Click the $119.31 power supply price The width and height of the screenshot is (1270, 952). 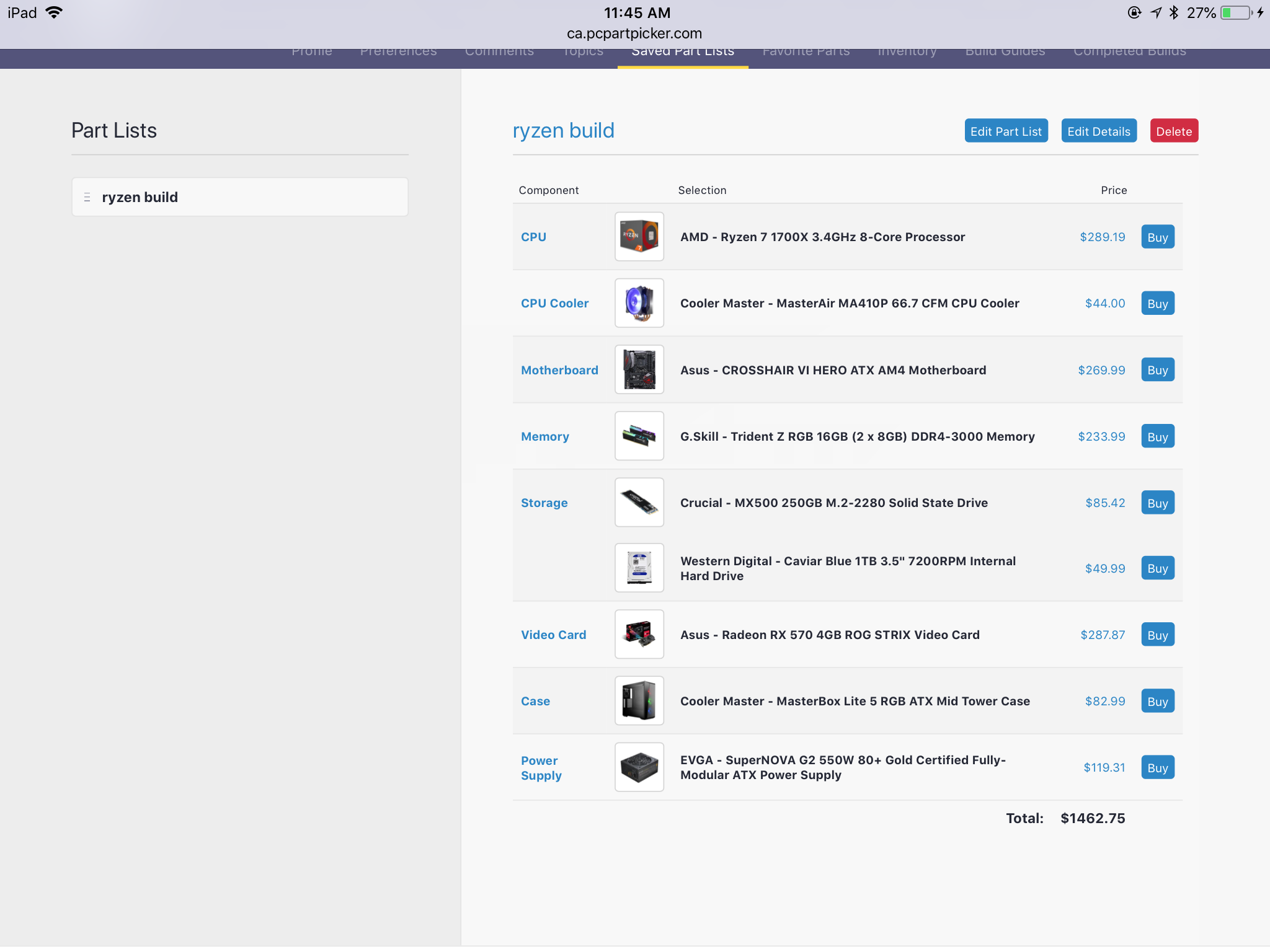click(x=1104, y=767)
